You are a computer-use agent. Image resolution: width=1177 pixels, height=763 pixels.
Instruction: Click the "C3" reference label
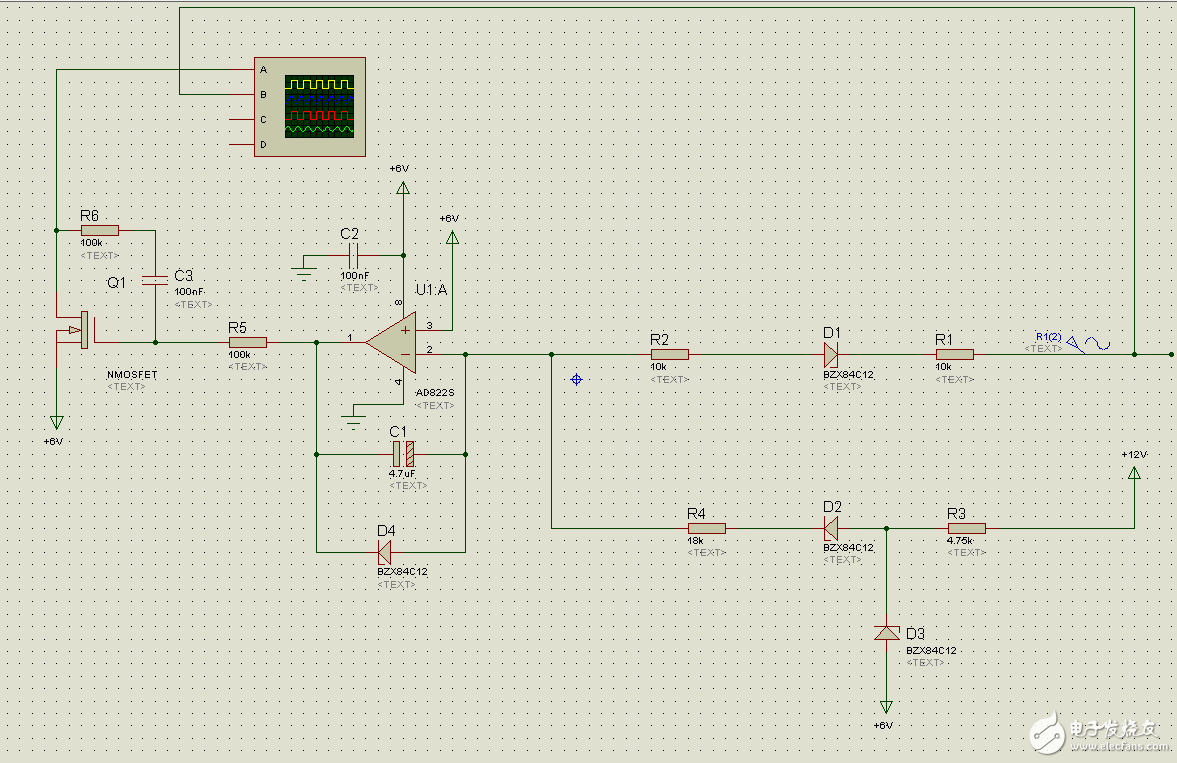click(184, 276)
